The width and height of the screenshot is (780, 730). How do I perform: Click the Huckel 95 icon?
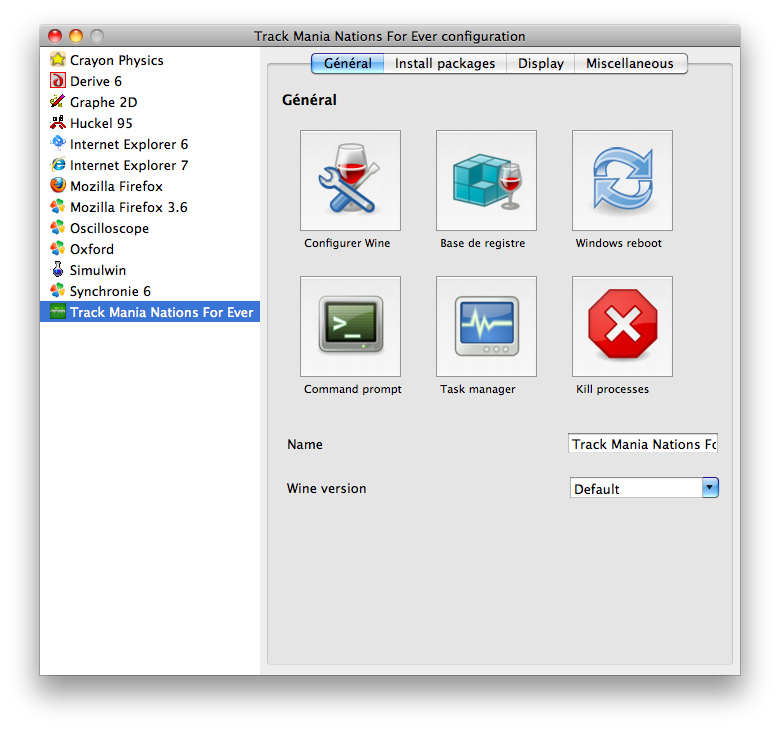coord(58,122)
